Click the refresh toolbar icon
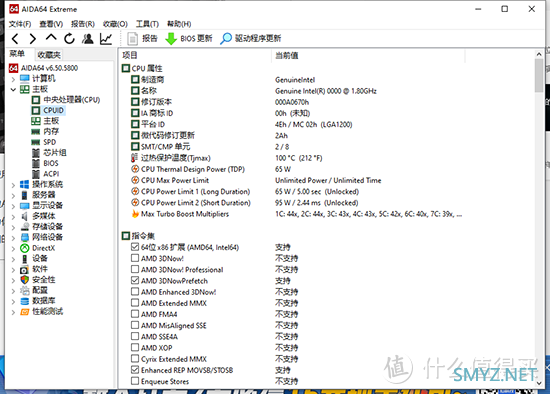The width and height of the screenshot is (550, 394). click(69, 39)
